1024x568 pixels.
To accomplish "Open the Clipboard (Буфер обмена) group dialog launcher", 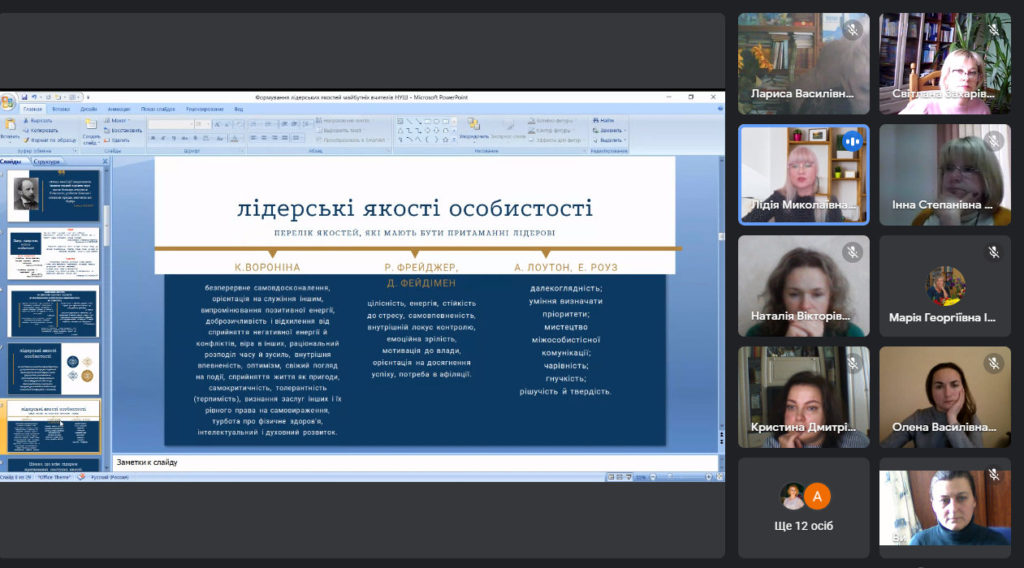I will pyautogui.click(x=75, y=151).
